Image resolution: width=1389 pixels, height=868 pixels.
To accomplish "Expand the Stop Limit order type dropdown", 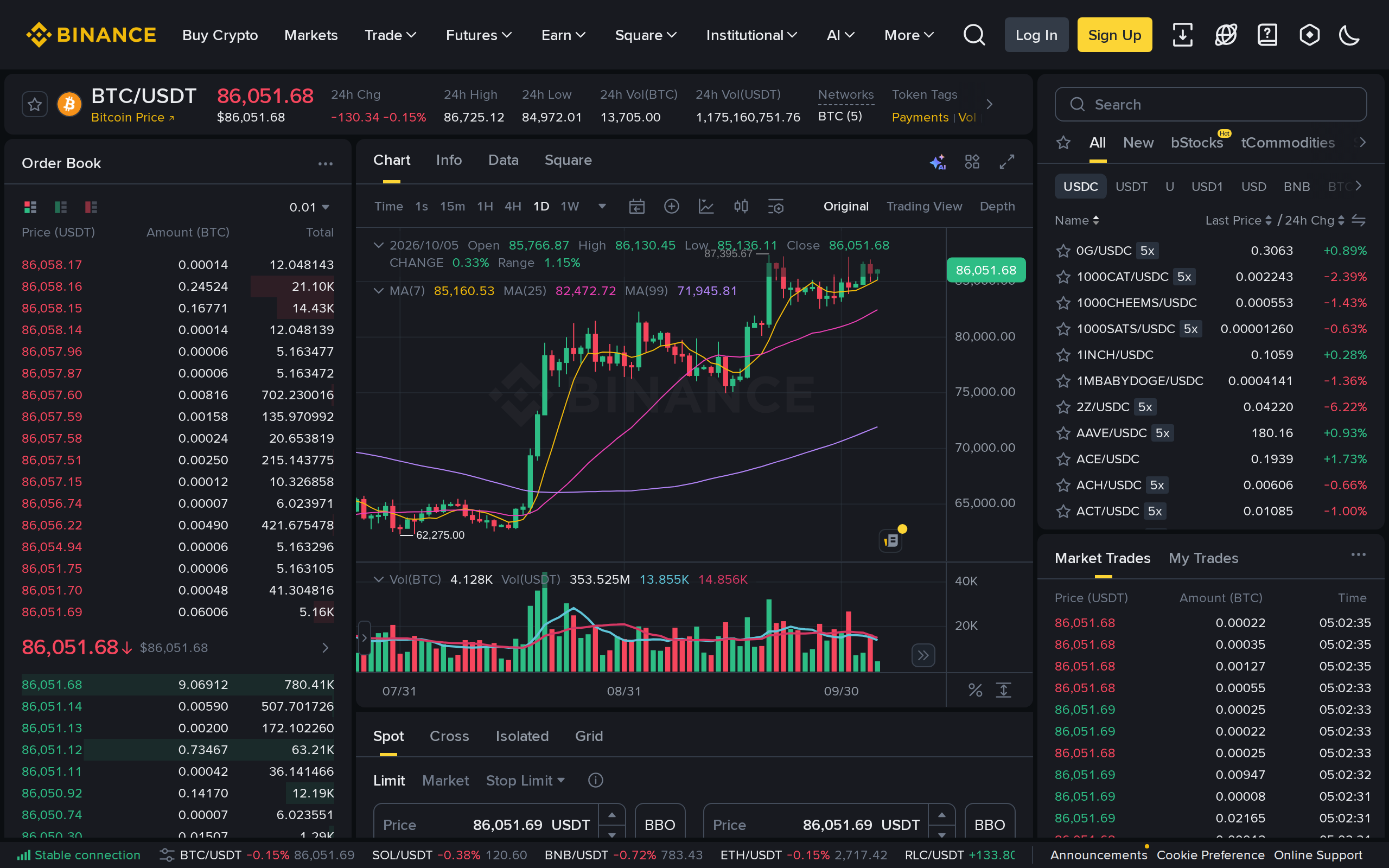I will coord(525,780).
